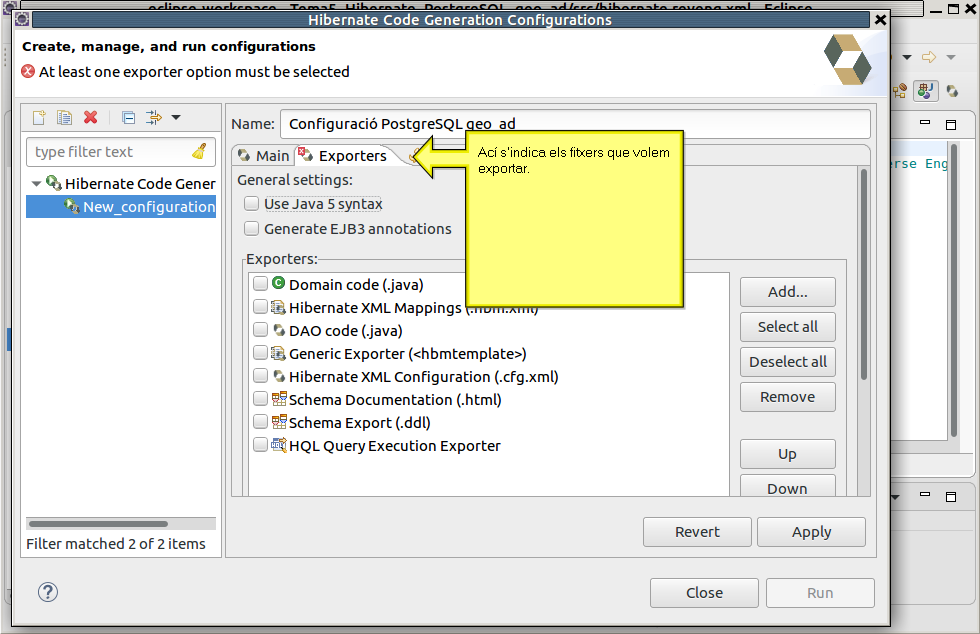Click the forward arrow in Eclipse toolbar
Screen dimensions: 980x634
coord(929,57)
